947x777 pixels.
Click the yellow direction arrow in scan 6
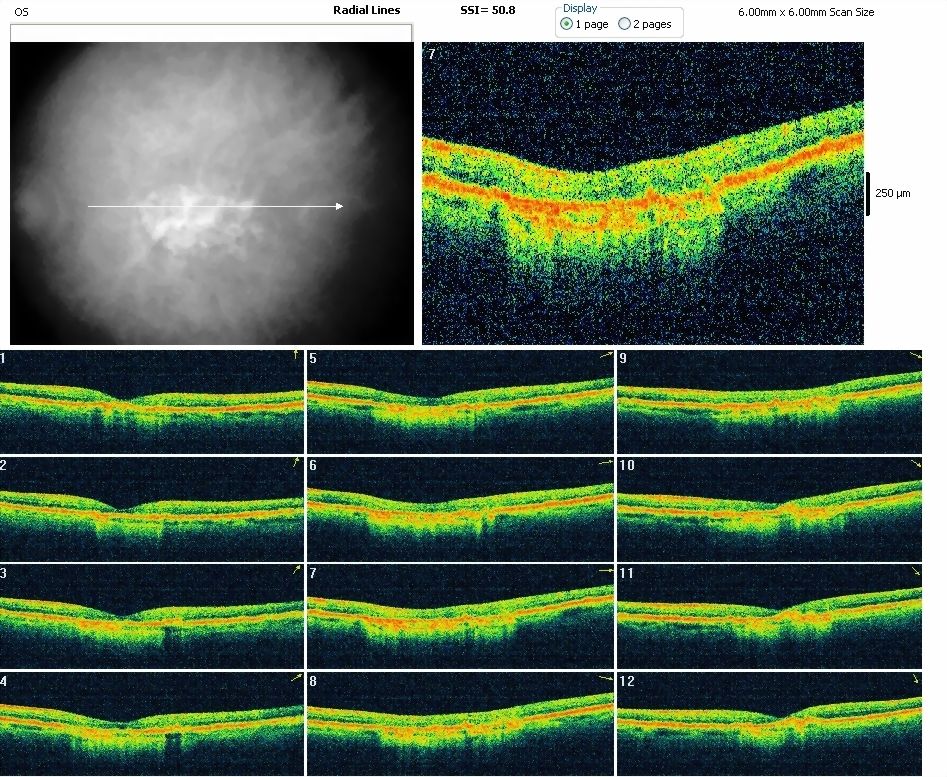pos(606,463)
